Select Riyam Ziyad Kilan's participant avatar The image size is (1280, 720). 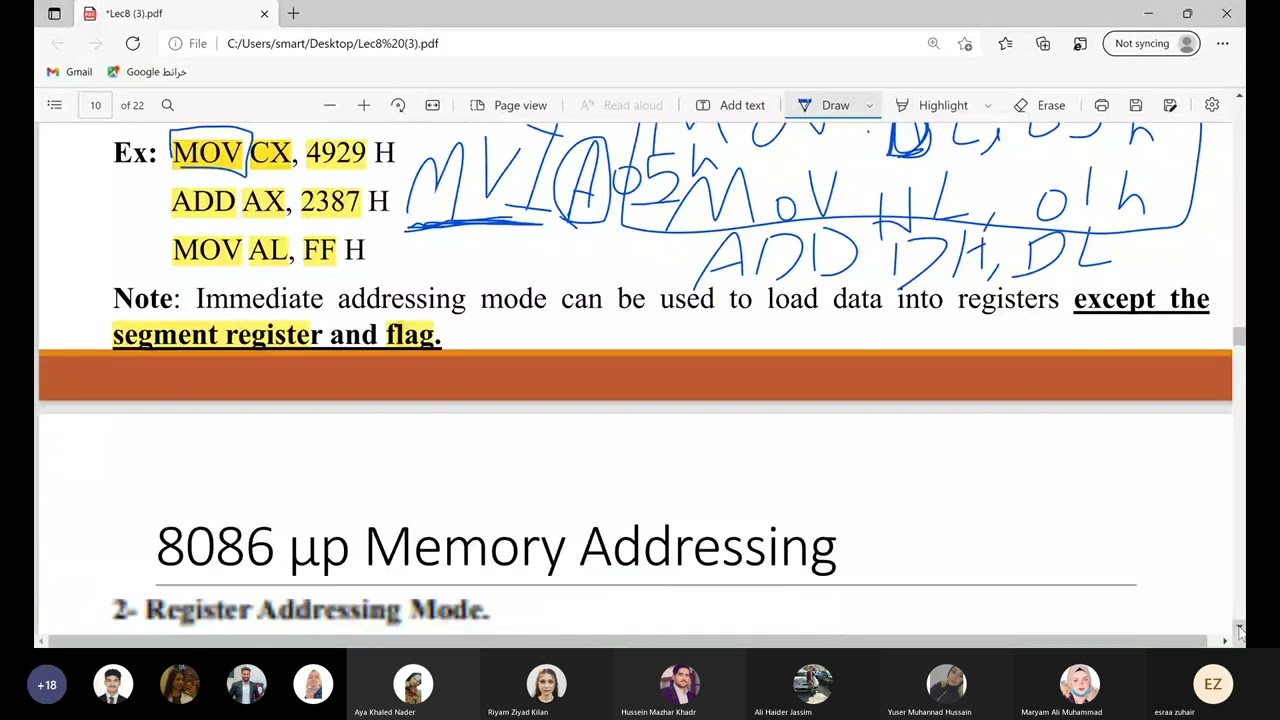(x=546, y=684)
